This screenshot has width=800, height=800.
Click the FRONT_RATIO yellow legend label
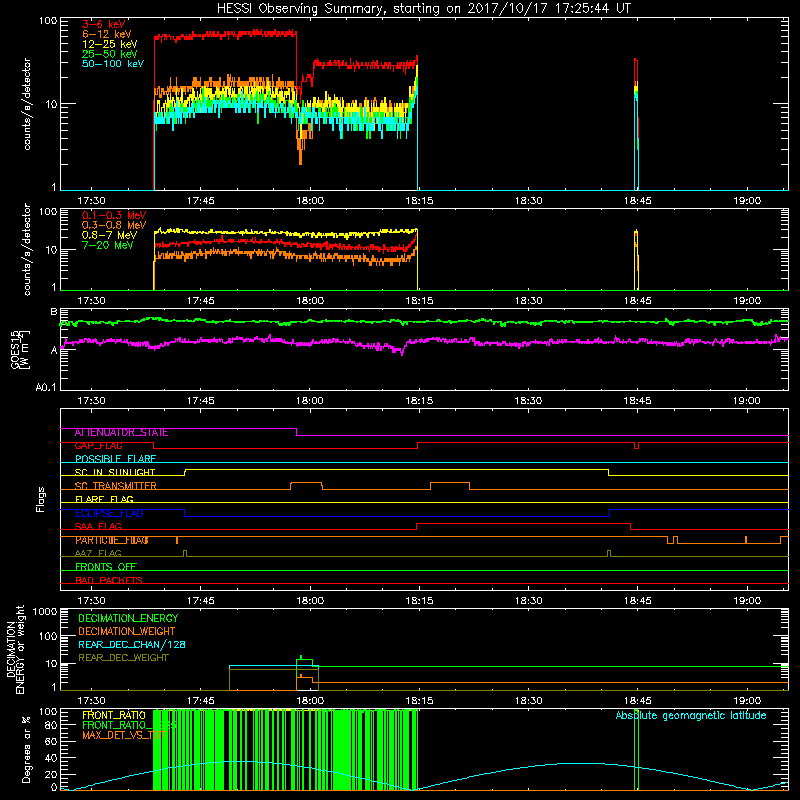tap(114, 715)
